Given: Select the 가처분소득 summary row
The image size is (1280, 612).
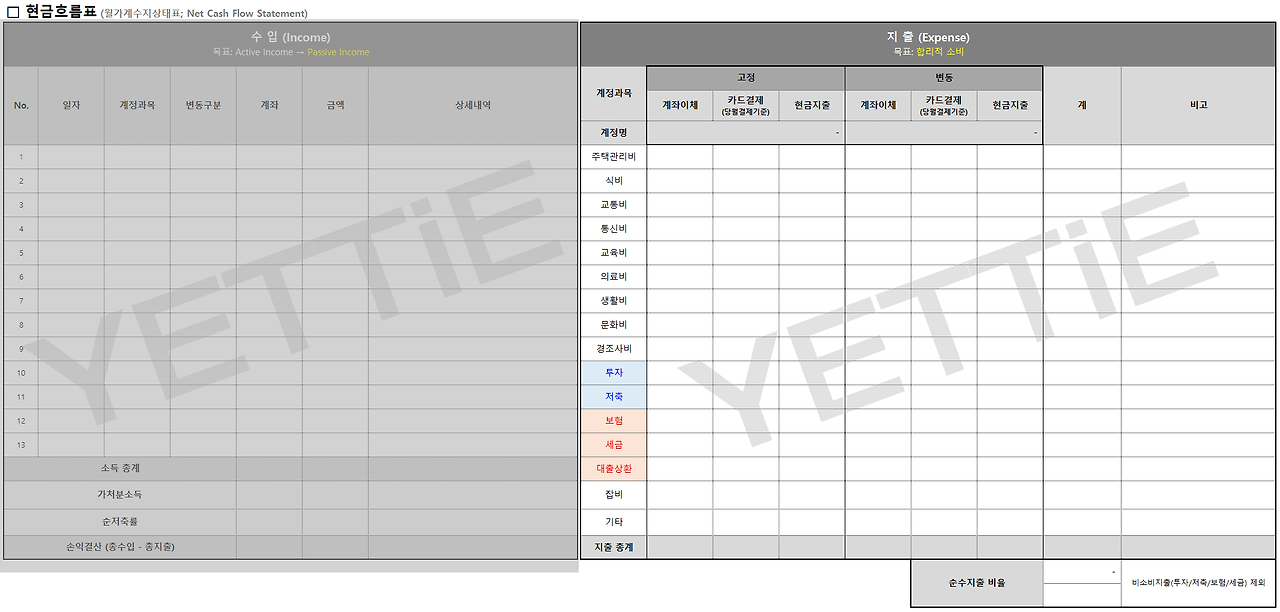Looking at the screenshot, I should [120, 494].
